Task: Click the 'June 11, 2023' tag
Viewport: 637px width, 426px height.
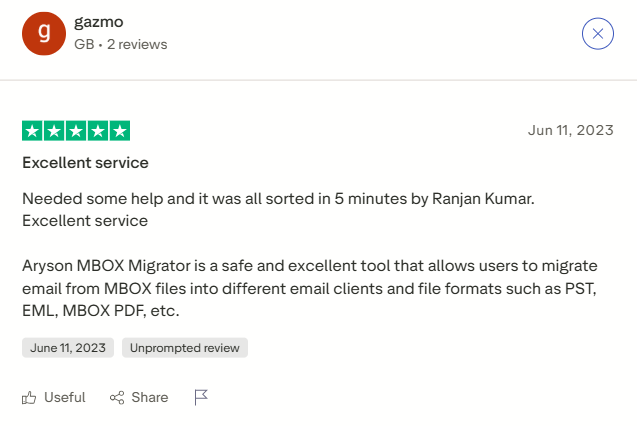Action: coord(68,348)
